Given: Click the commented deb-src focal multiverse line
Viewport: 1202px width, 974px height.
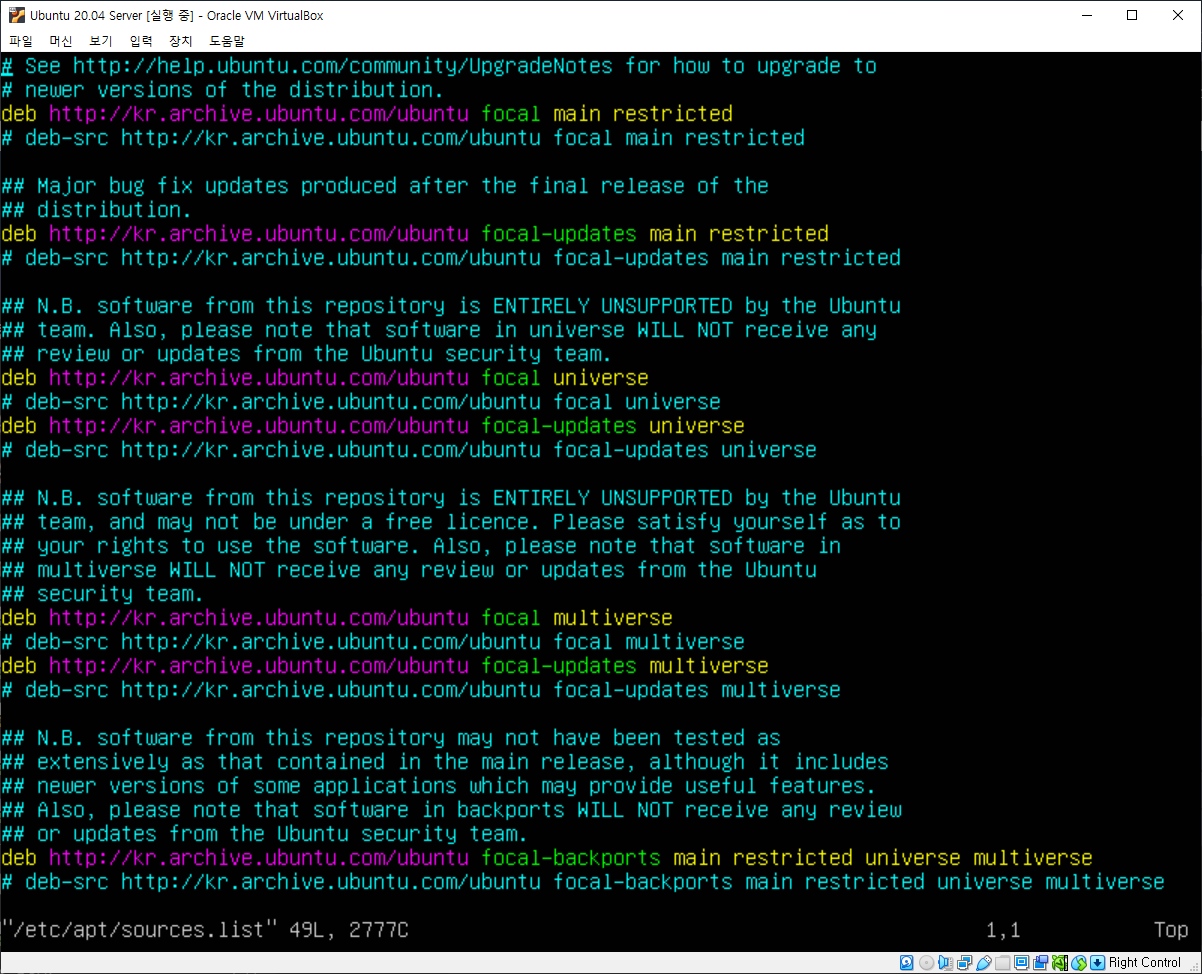Looking at the screenshot, I should click(373, 642).
